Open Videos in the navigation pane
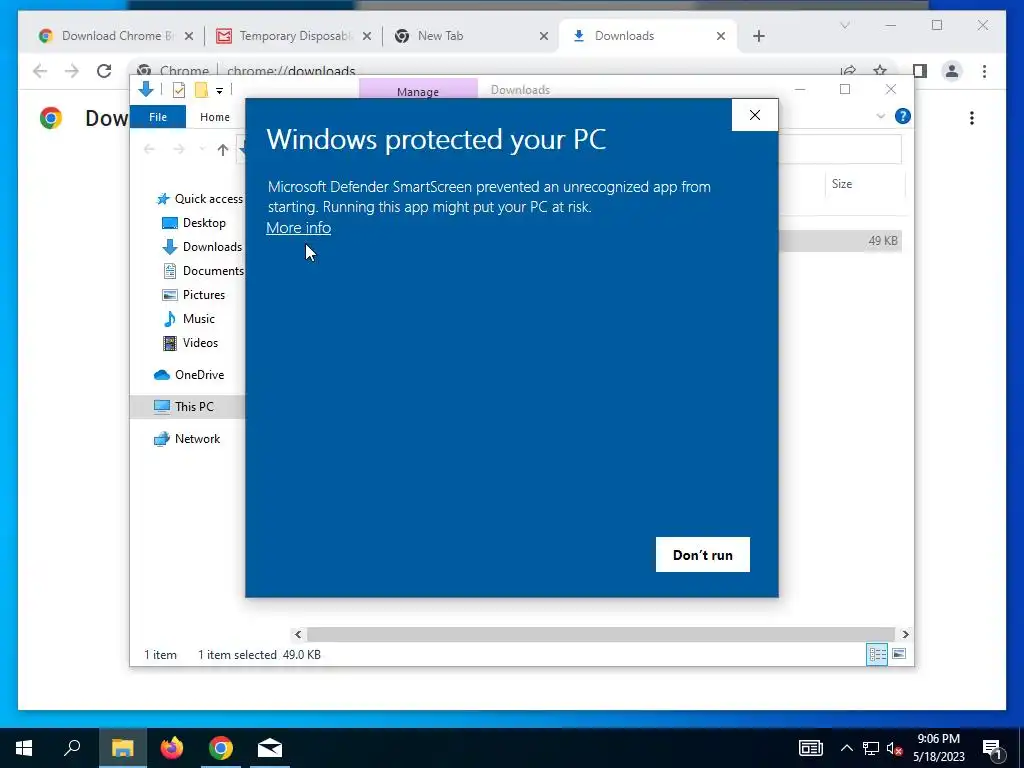1024x768 pixels. pyautogui.click(x=190, y=343)
